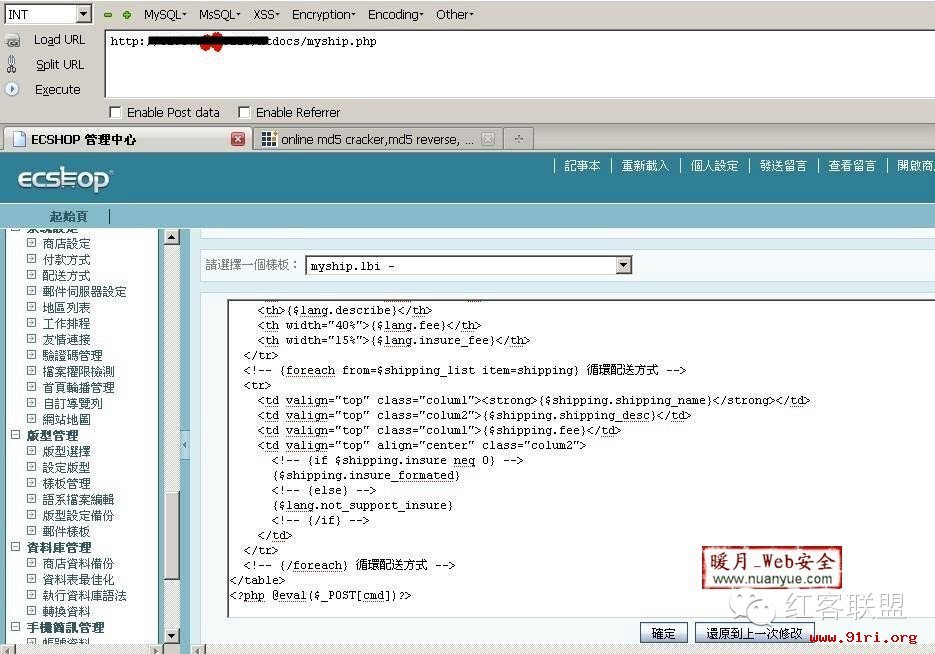
Task: Collapse the 資料庫管理 tree section
Action: (x=16, y=546)
